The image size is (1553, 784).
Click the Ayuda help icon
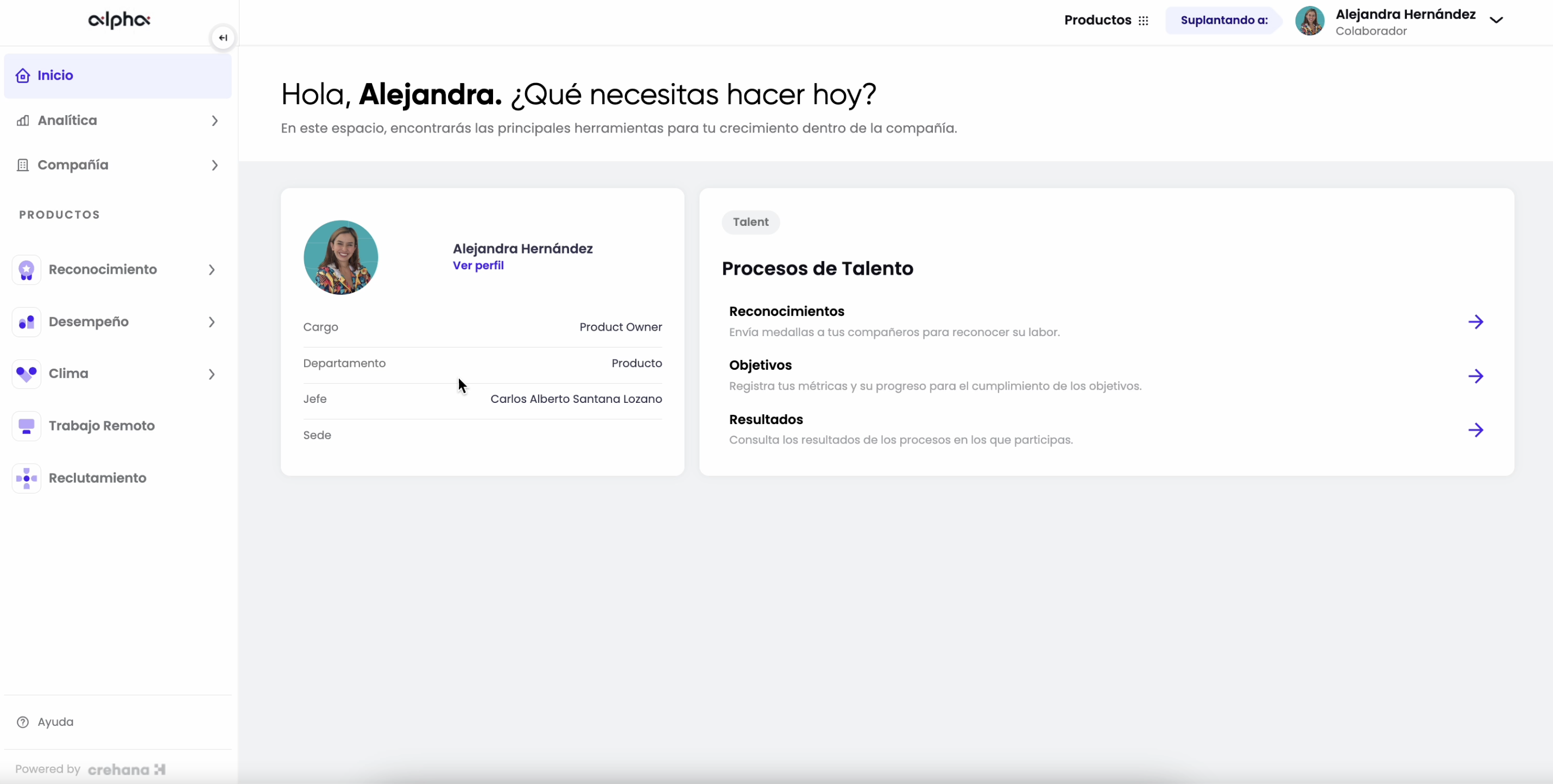click(x=23, y=722)
